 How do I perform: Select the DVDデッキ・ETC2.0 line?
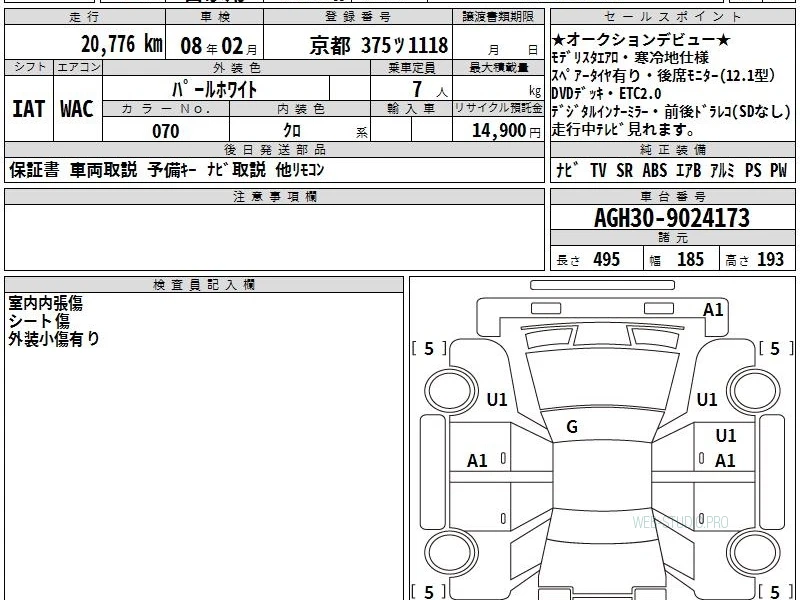coord(606,93)
